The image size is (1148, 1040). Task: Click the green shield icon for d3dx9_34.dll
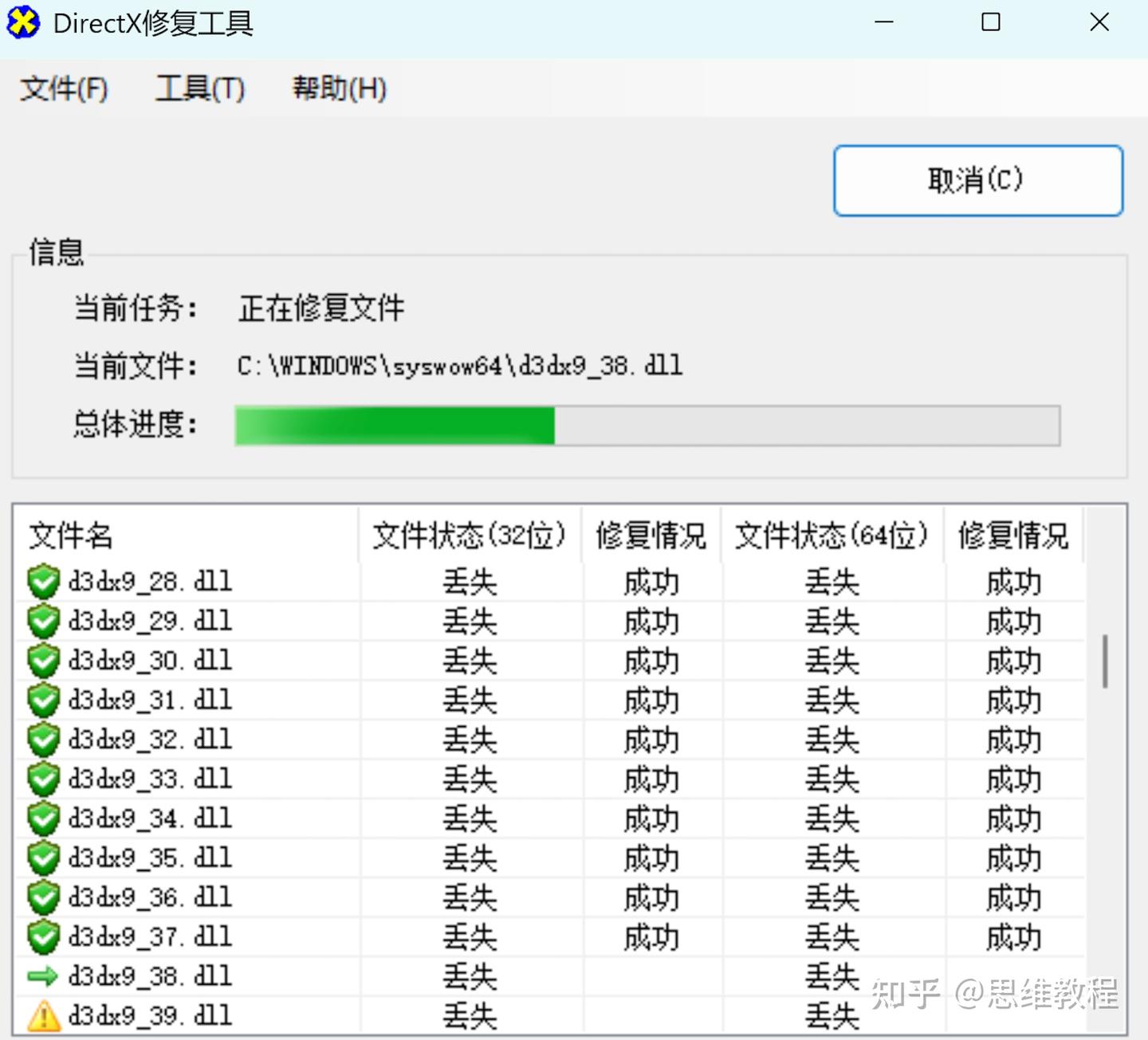43,818
